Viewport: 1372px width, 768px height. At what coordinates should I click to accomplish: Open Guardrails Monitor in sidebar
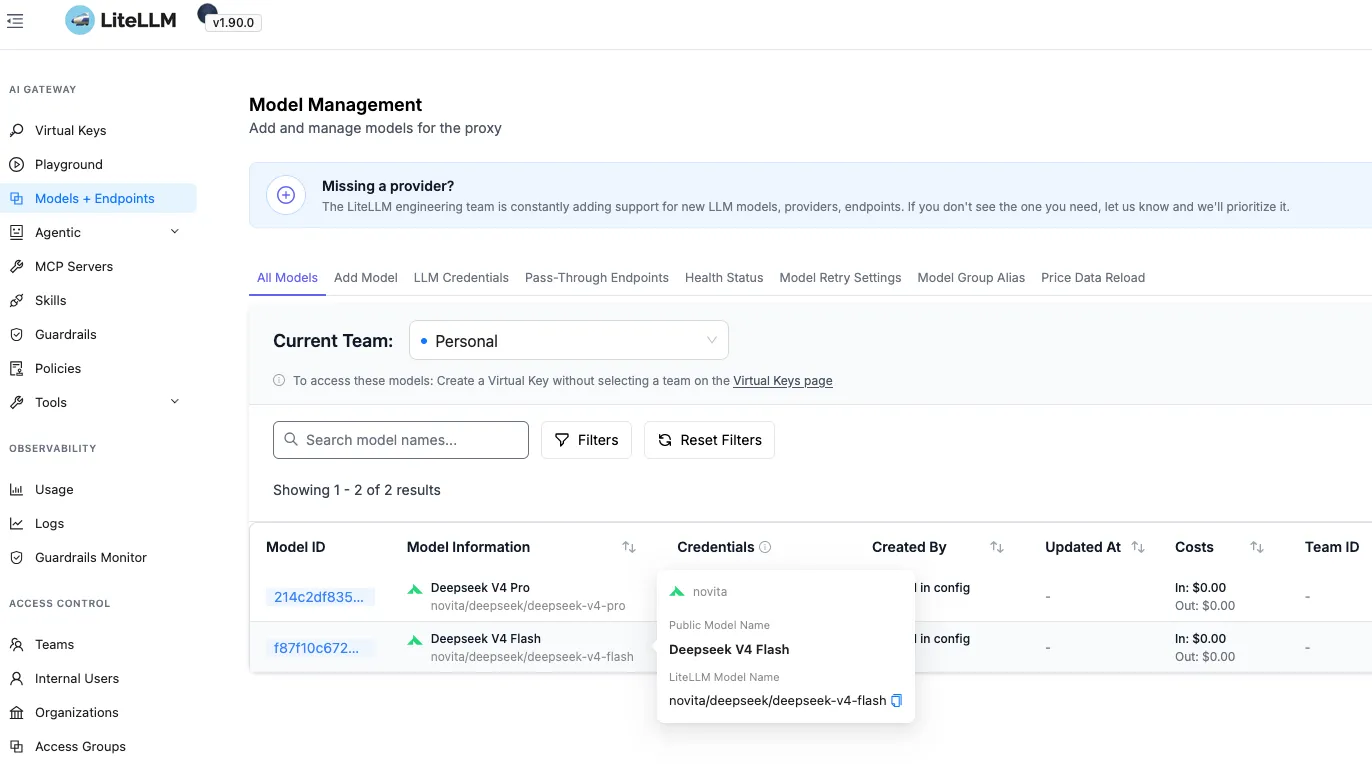pos(90,557)
